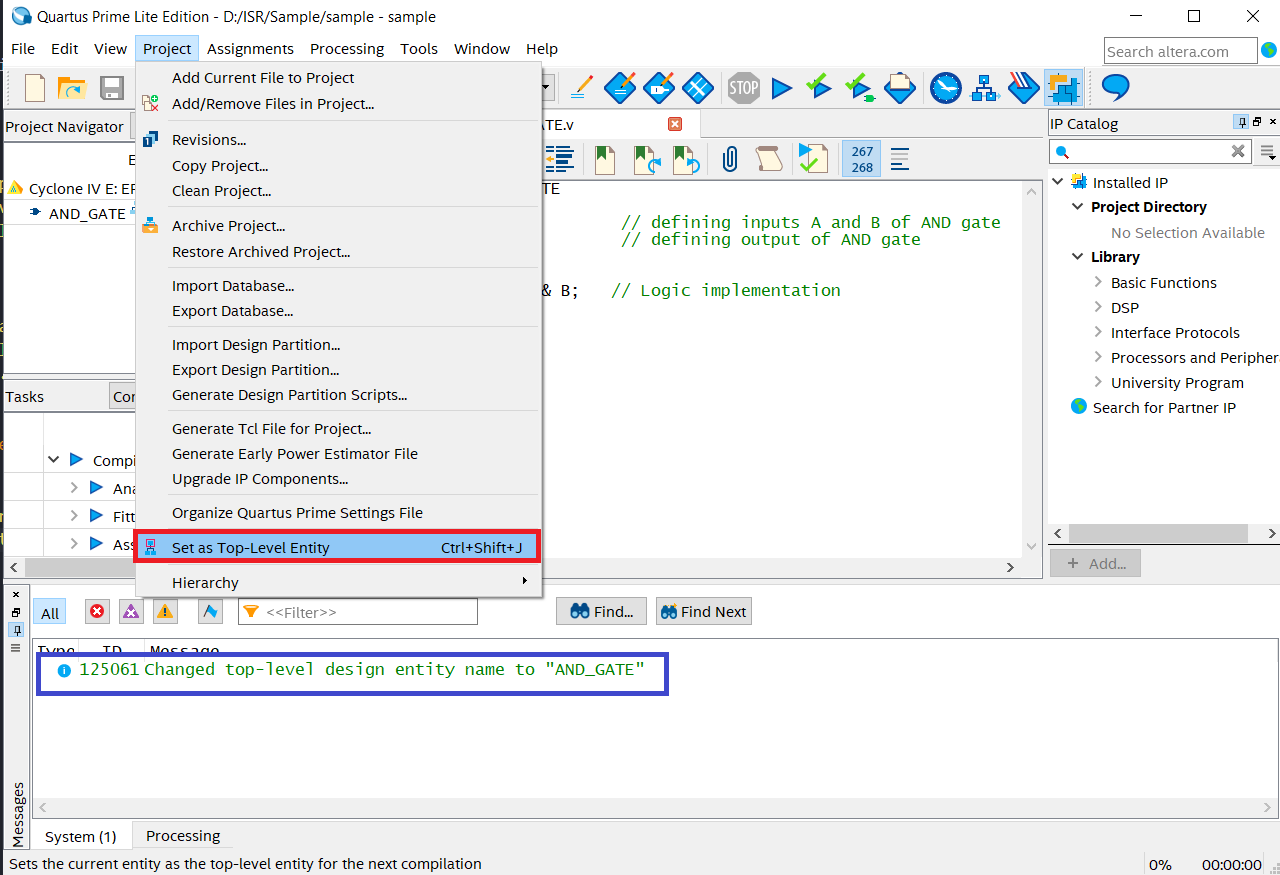Toggle the Messages panel pin button
Viewport: 1280px width, 875px height.
coord(16,630)
